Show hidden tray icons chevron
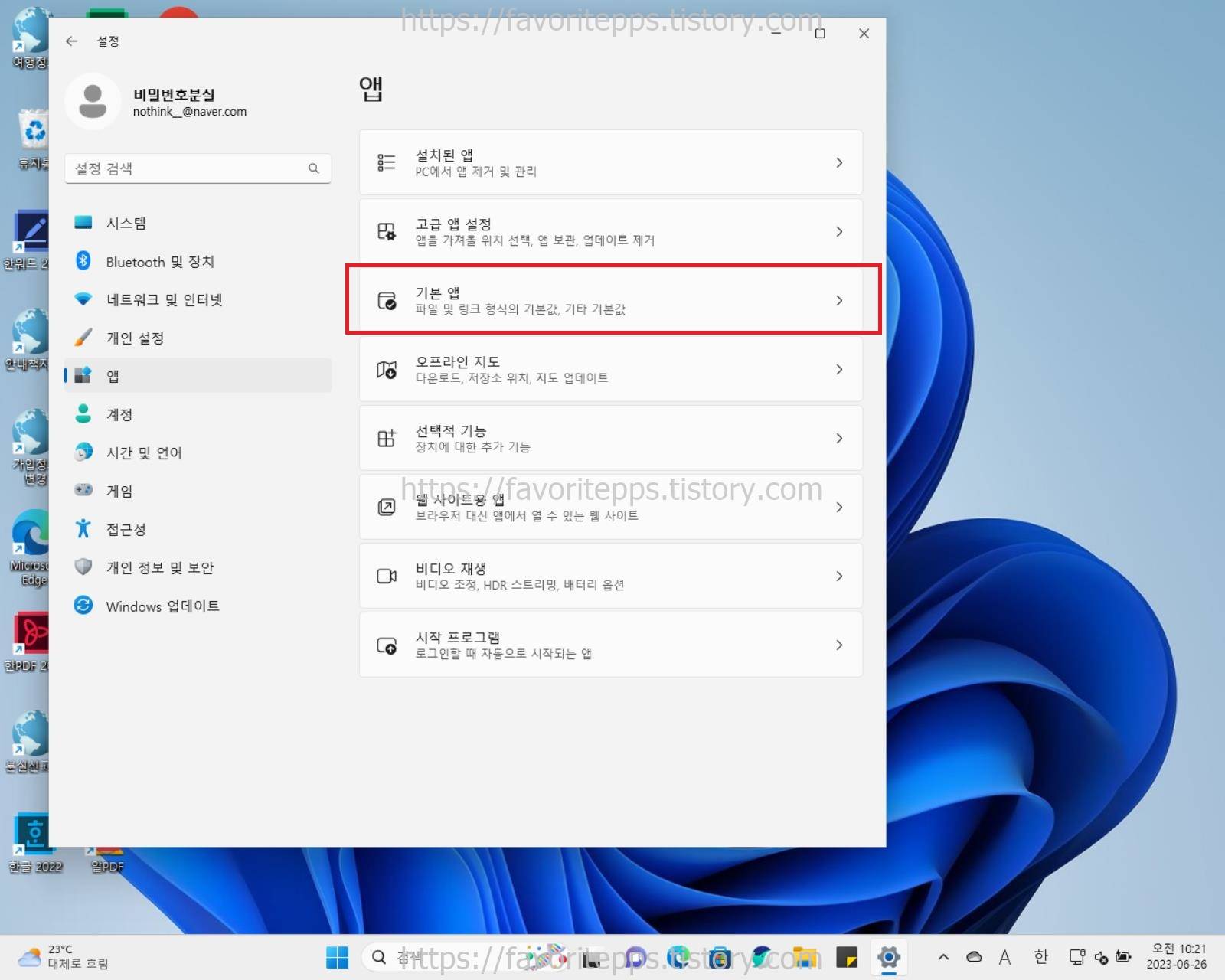Viewport: 1225px width, 980px height. (943, 957)
